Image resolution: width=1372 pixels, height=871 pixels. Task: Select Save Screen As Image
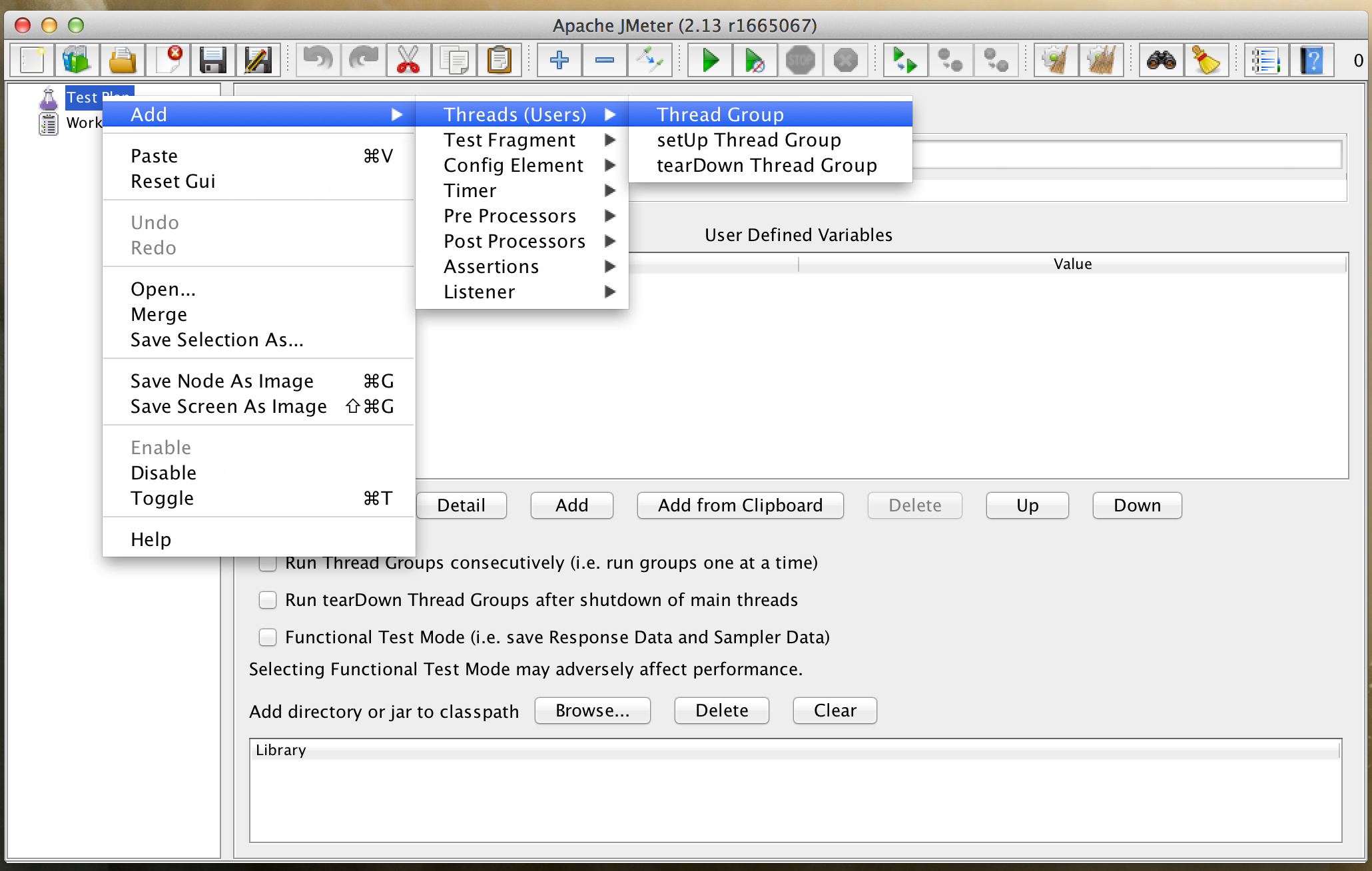coord(259,406)
